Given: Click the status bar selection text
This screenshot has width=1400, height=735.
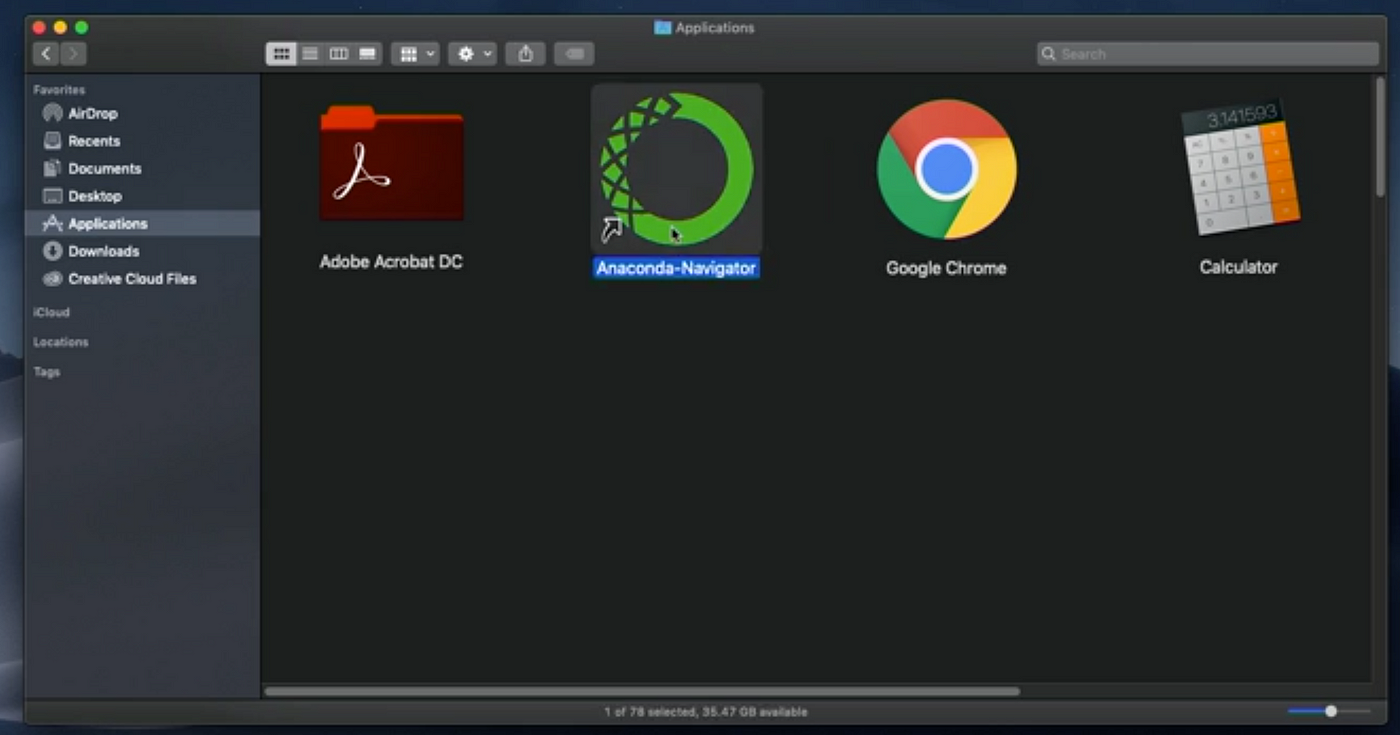Looking at the screenshot, I should (x=705, y=712).
